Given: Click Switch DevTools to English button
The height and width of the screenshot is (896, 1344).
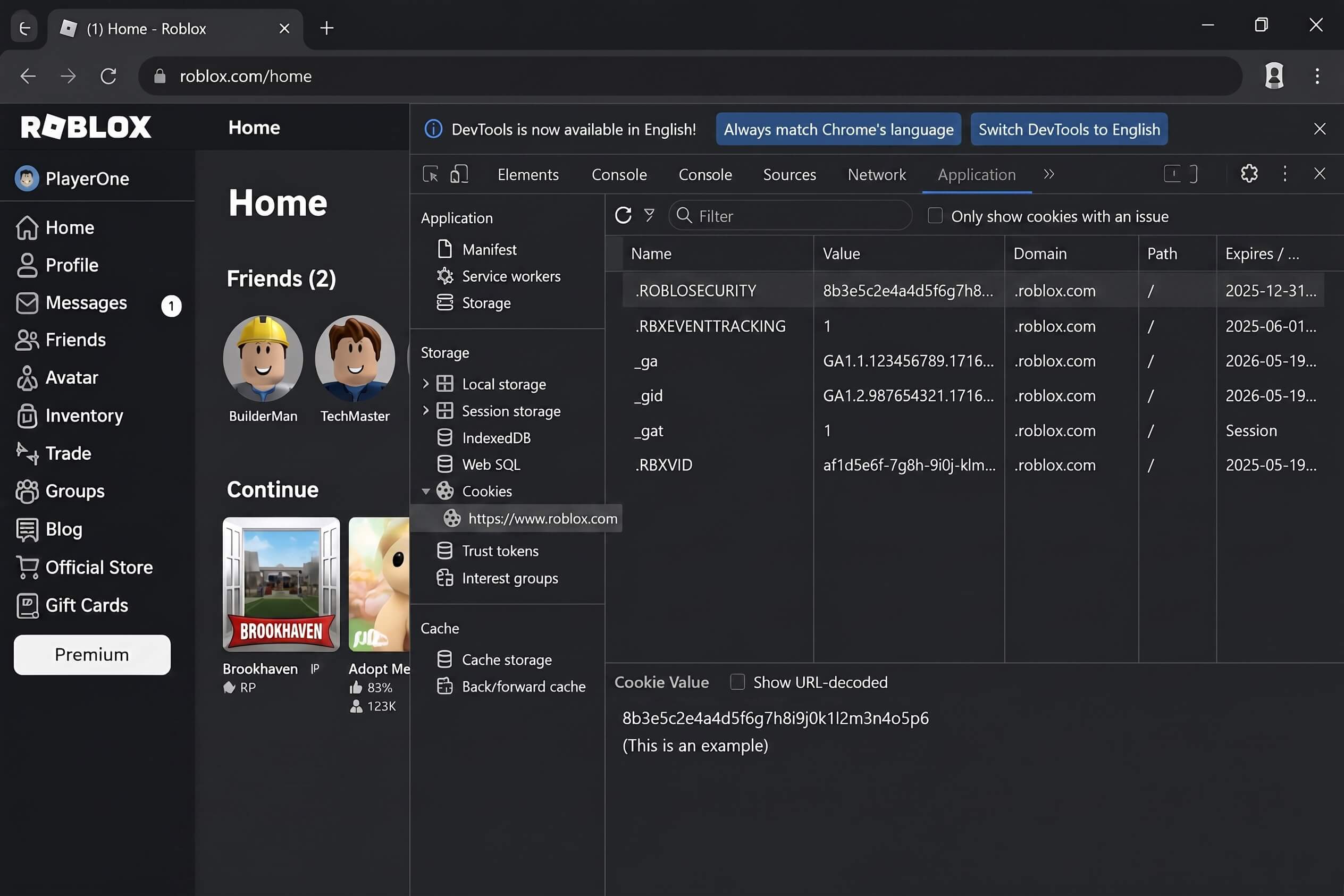Looking at the screenshot, I should tap(1069, 129).
